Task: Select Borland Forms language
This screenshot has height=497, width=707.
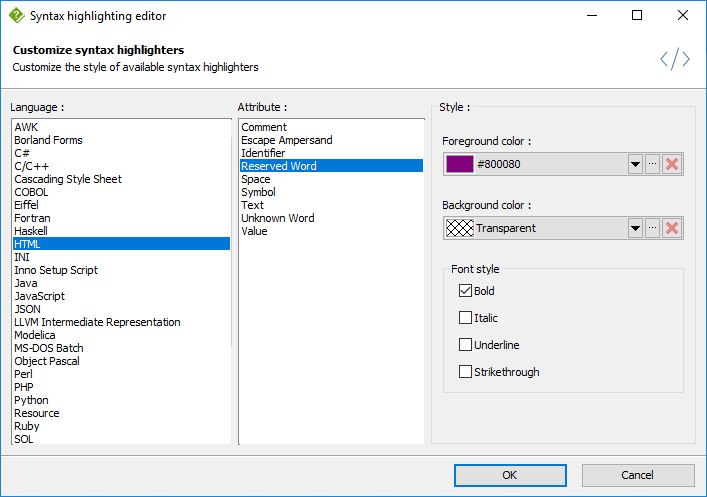Action: coord(122,140)
